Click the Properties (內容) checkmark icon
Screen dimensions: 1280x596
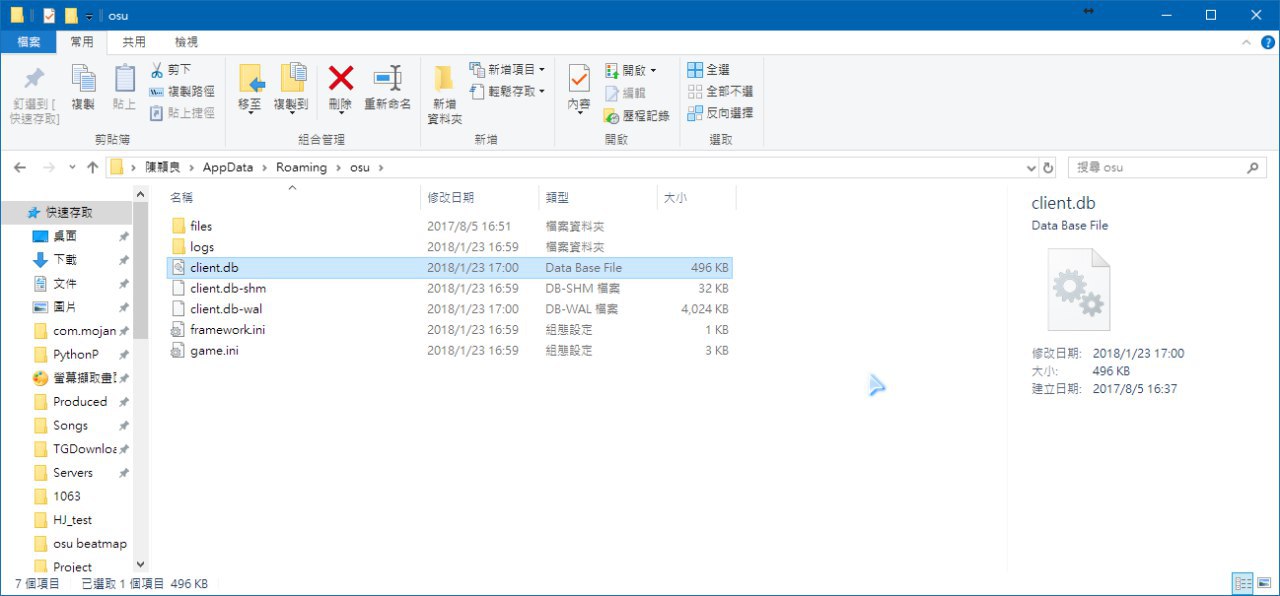[579, 80]
